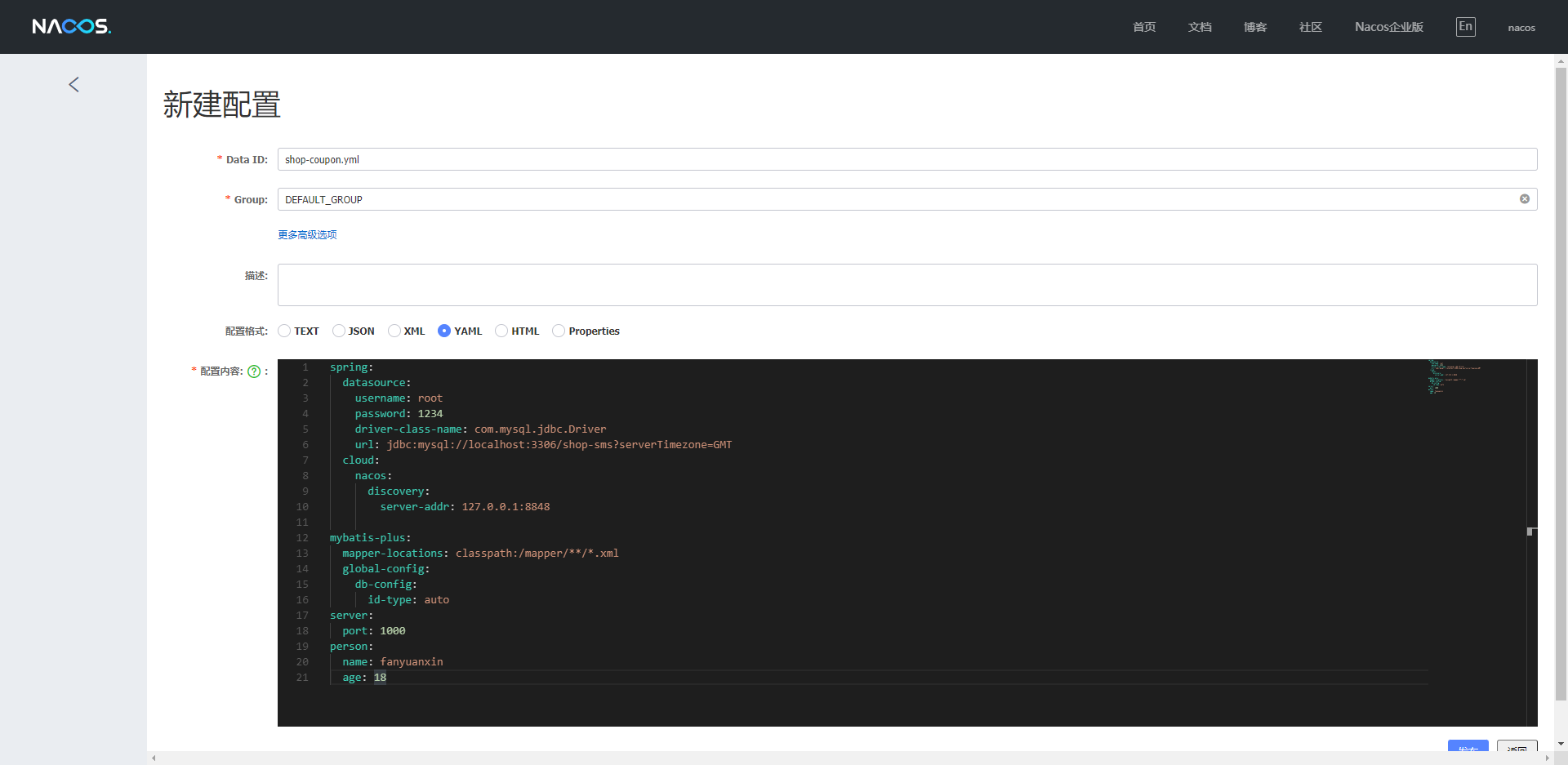
Task: Open the 首页 menu item
Action: [1144, 27]
